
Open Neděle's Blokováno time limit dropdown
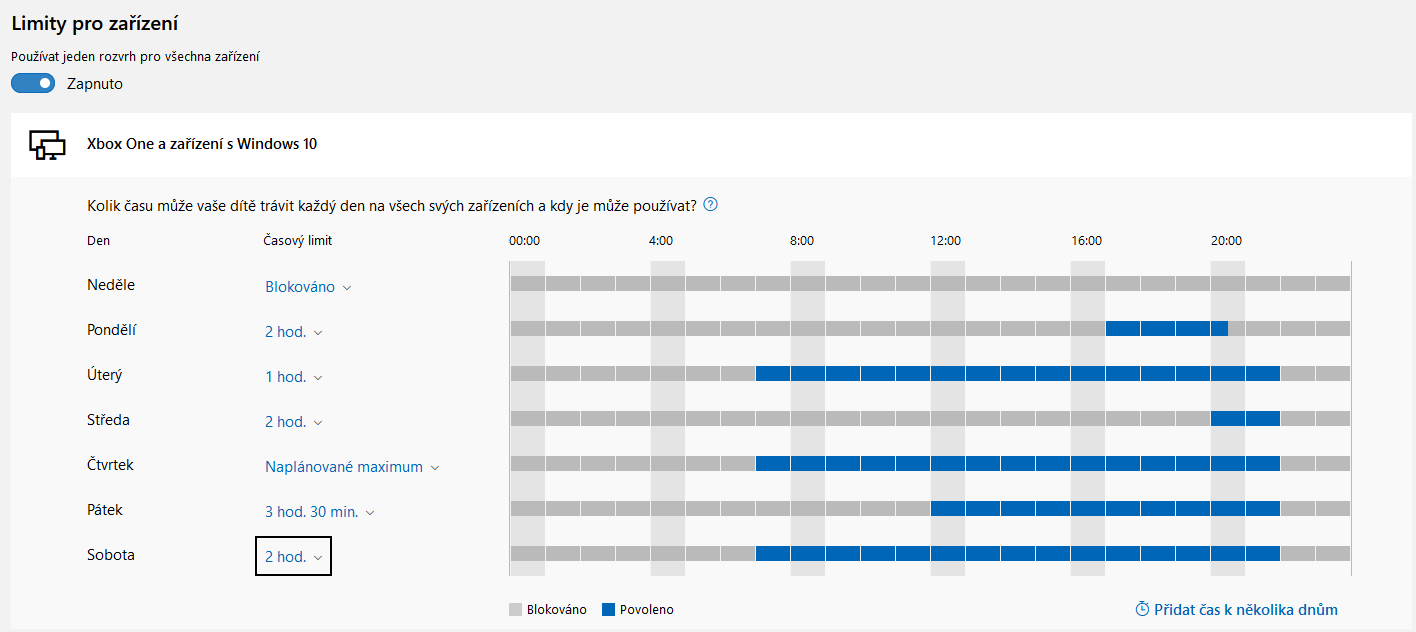point(308,287)
